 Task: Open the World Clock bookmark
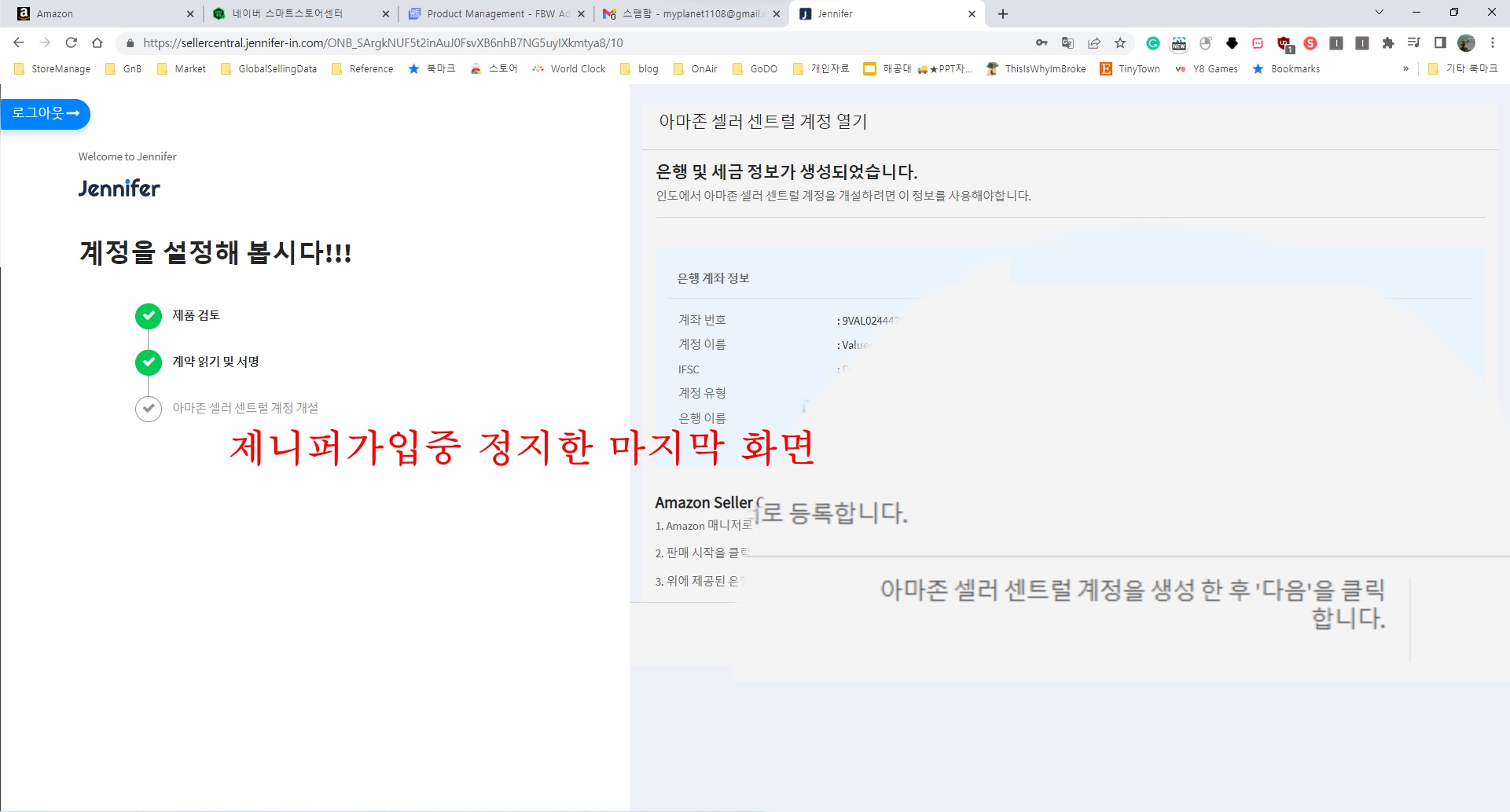[569, 69]
